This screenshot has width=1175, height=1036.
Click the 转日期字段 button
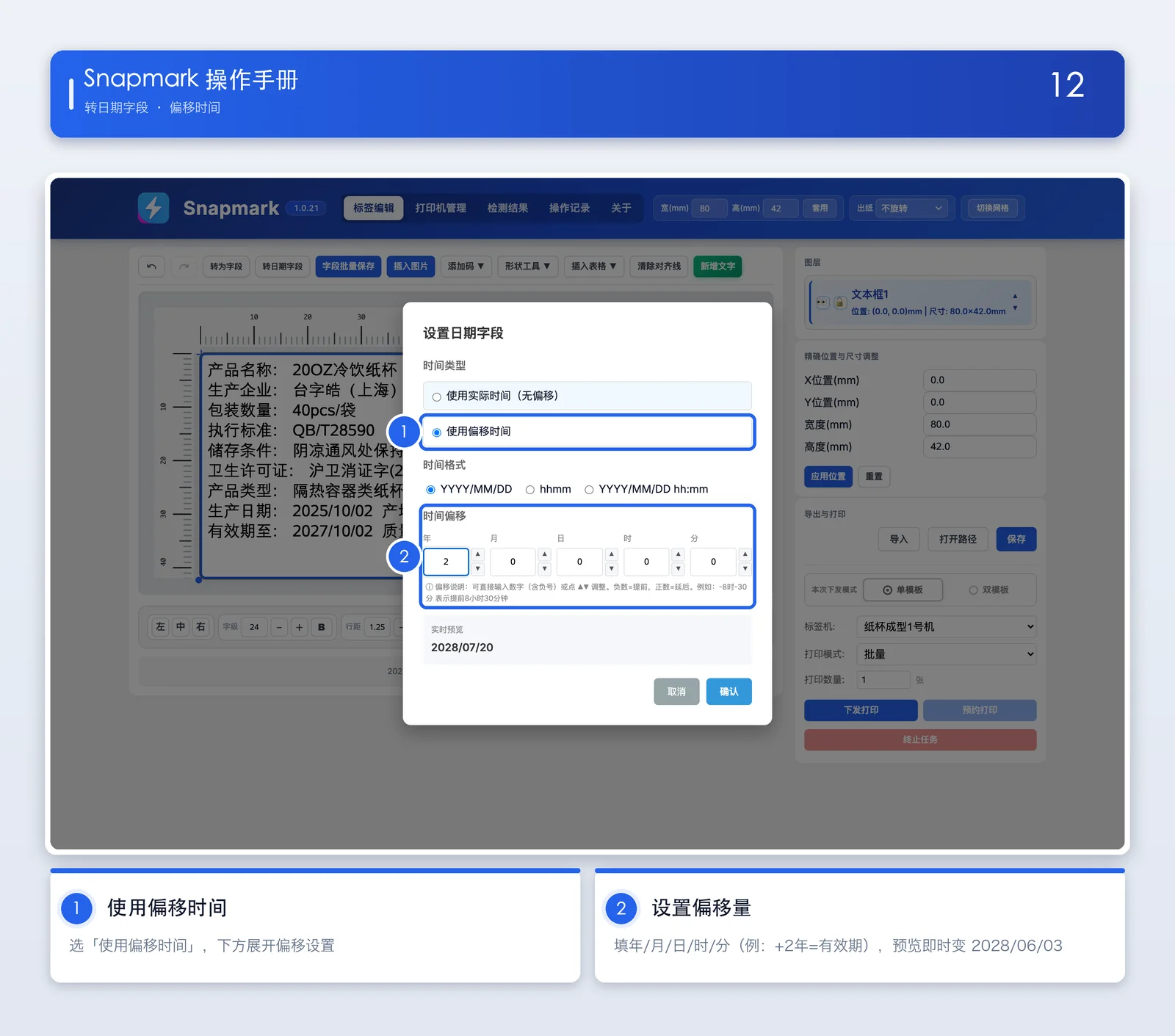283,267
